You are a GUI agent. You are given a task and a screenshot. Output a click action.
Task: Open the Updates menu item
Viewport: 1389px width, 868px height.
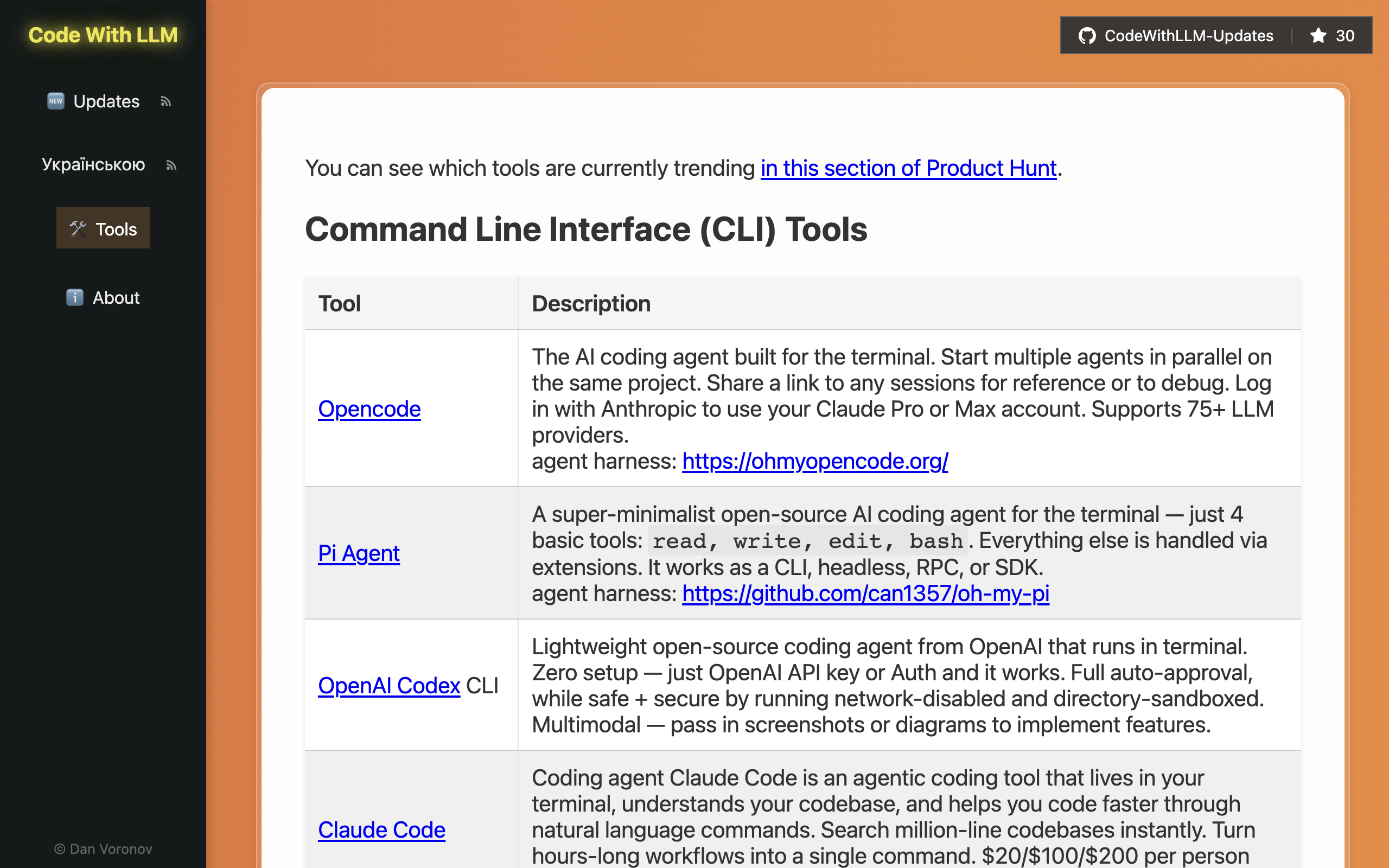(x=106, y=101)
